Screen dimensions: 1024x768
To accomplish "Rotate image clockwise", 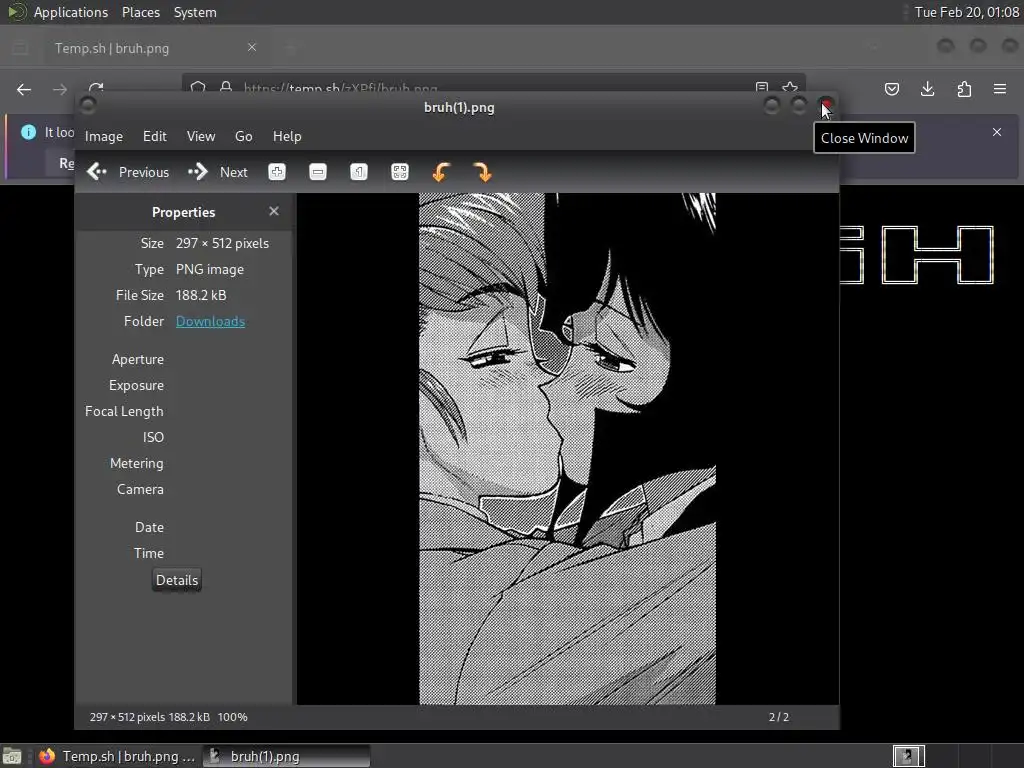I will click(x=482, y=172).
